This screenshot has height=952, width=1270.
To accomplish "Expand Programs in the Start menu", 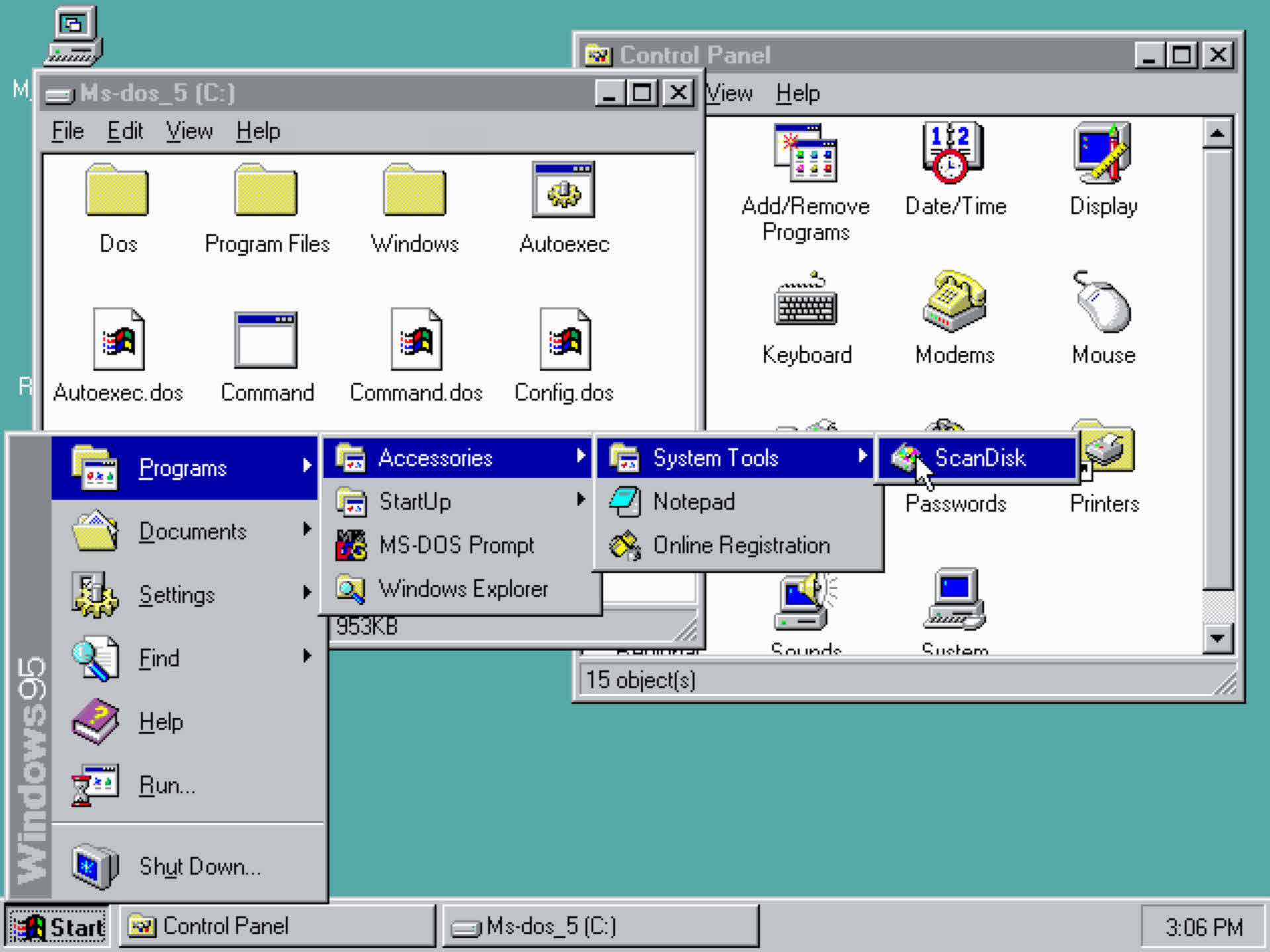I will (185, 468).
